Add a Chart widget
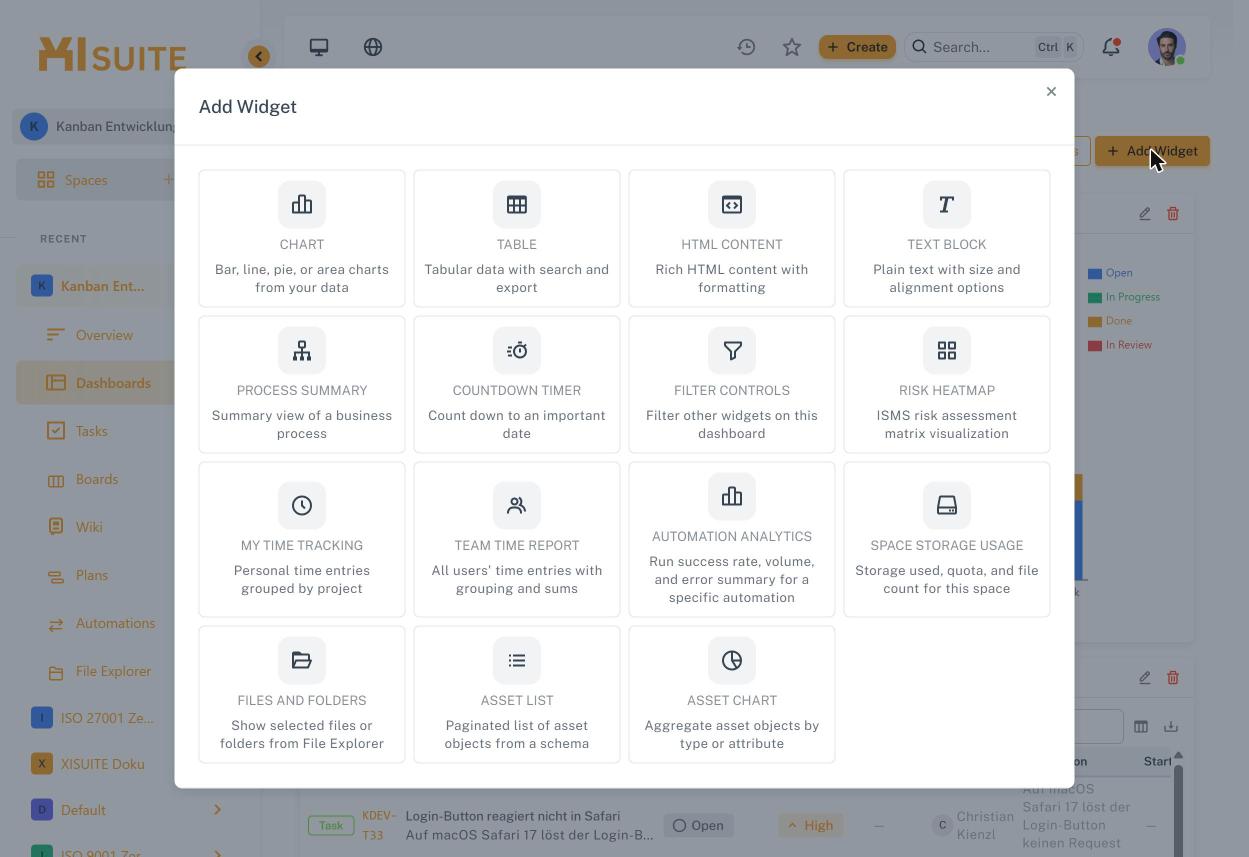The height and width of the screenshot is (857, 1249). point(302,238)
